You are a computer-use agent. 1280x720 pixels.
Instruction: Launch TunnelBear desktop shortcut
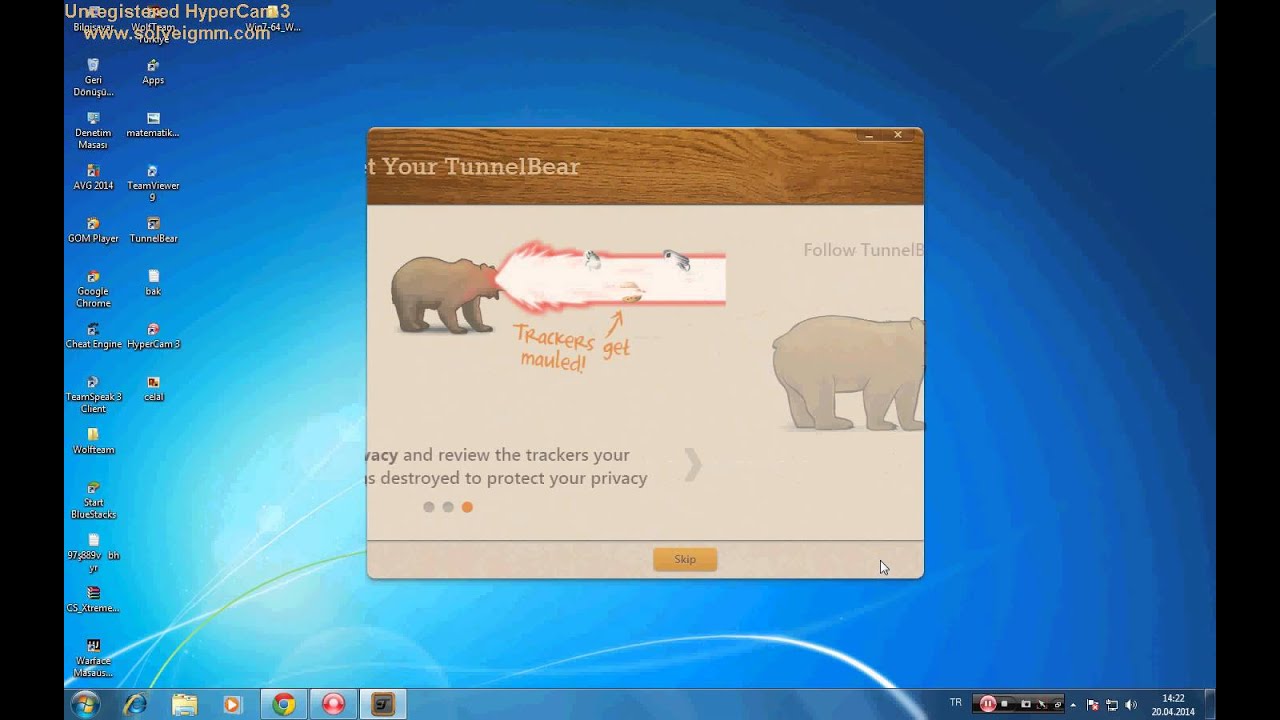pyautogui.click(x=153, y=231)
